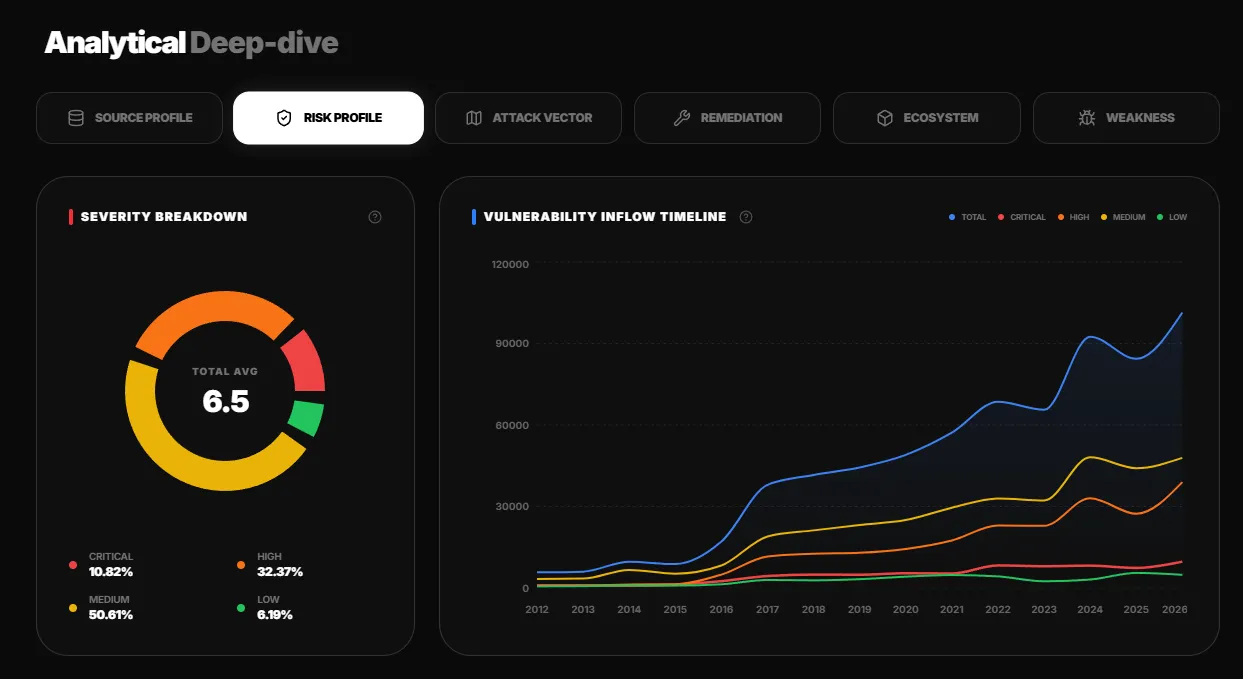Toggle the High series in legend
The height and width of the screenshot is (679, 1243).
point(1072,217)
